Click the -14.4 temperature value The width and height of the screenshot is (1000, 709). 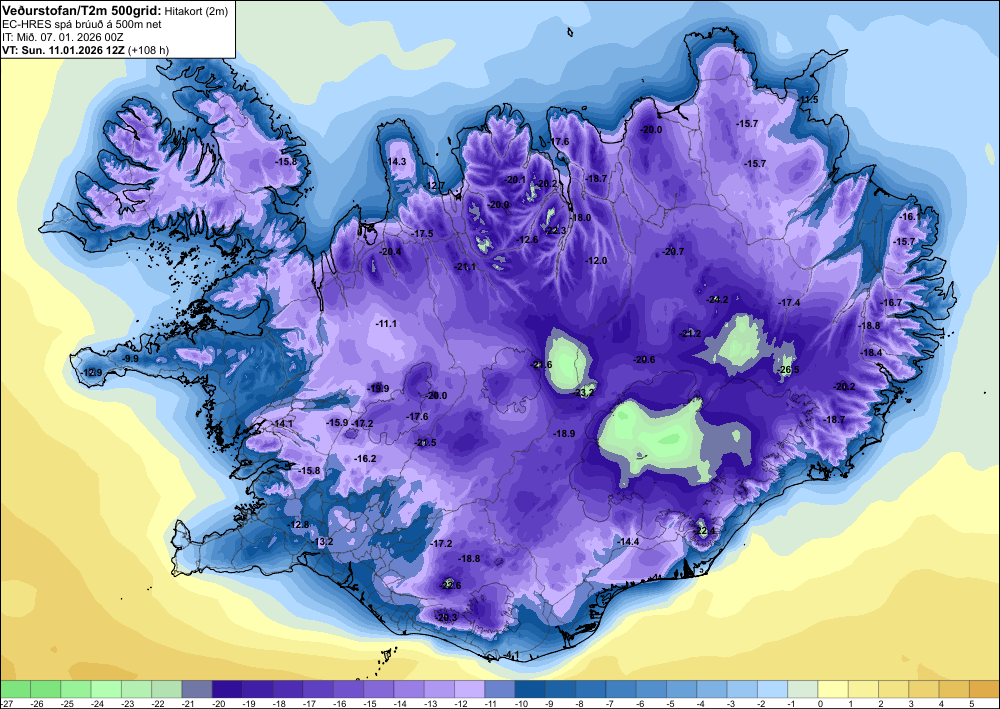click(x=628, y=541)
